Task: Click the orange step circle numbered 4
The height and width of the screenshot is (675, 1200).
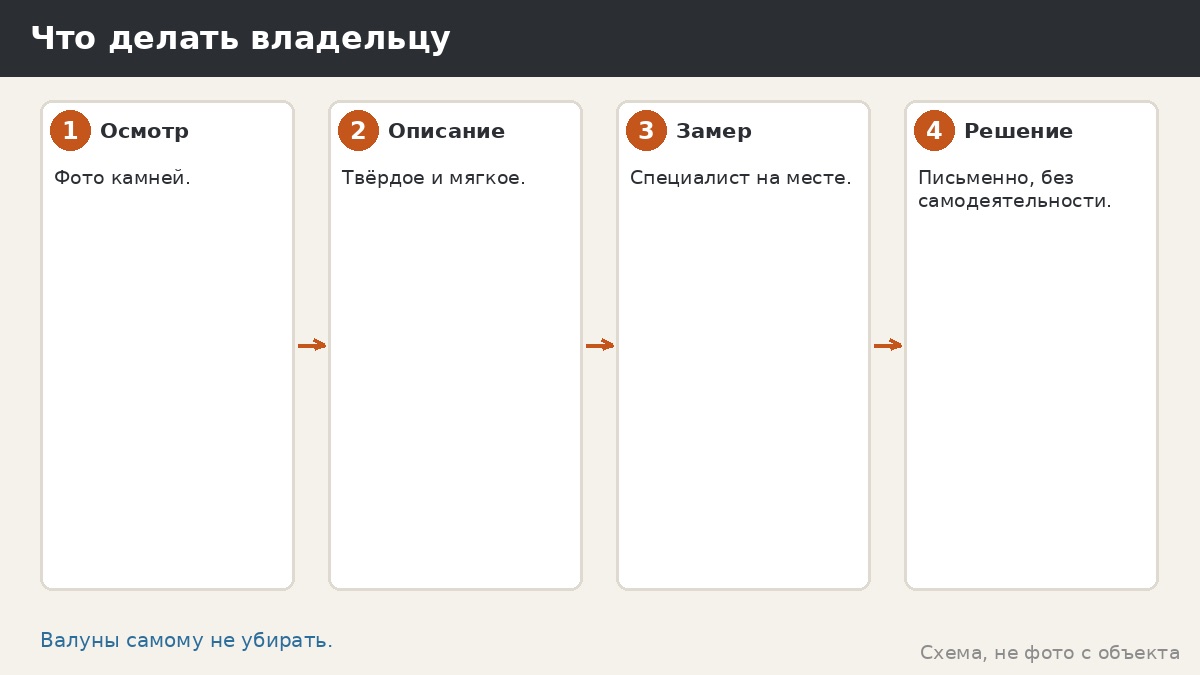Action: [934, 131]
